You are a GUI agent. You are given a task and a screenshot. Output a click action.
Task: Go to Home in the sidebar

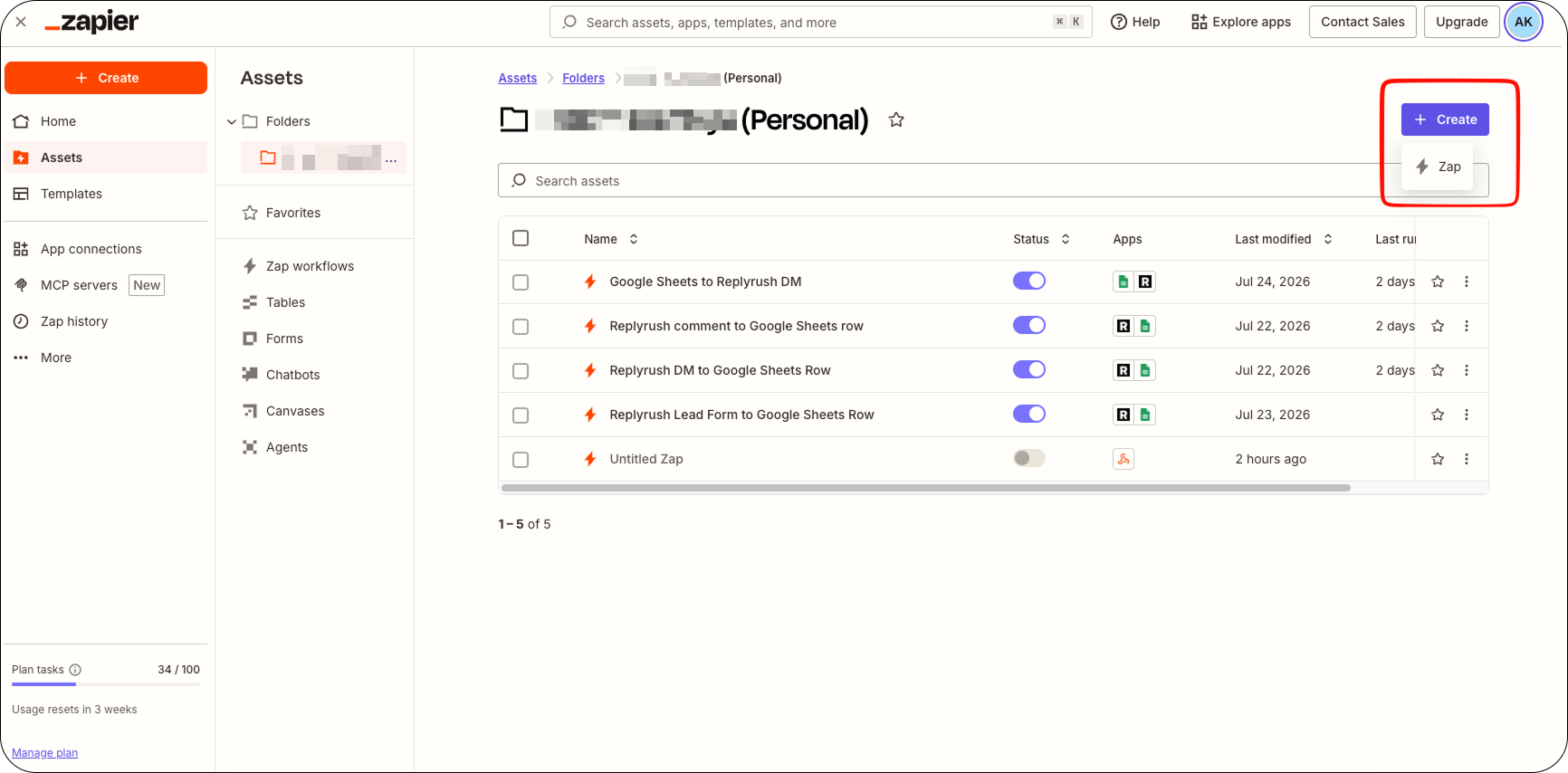click(x=106, y=121)
